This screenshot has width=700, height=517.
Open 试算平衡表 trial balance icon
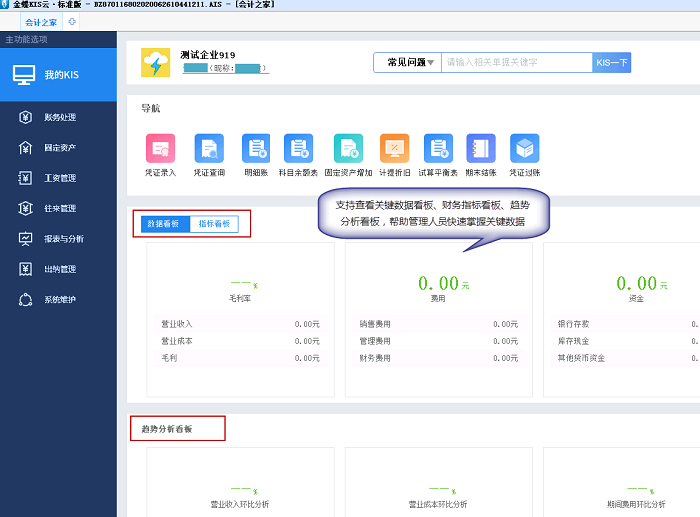pyautogui.click(x=438, y=149)
